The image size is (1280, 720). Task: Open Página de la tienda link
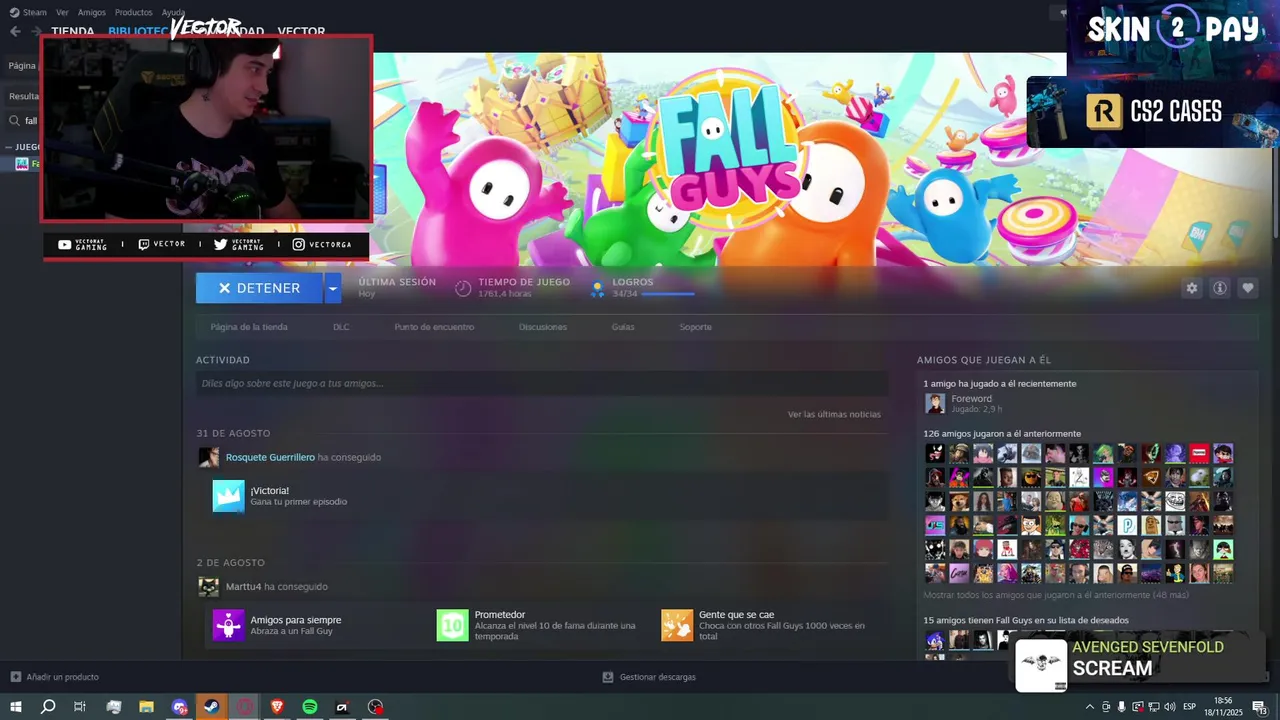click(x=249, y=327)
